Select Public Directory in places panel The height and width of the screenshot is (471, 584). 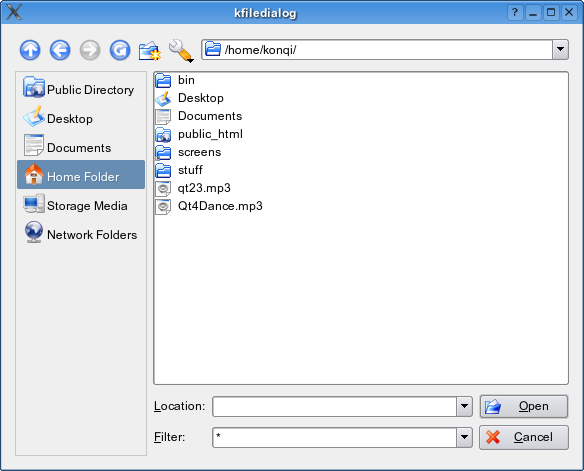(x=81, y=89)
